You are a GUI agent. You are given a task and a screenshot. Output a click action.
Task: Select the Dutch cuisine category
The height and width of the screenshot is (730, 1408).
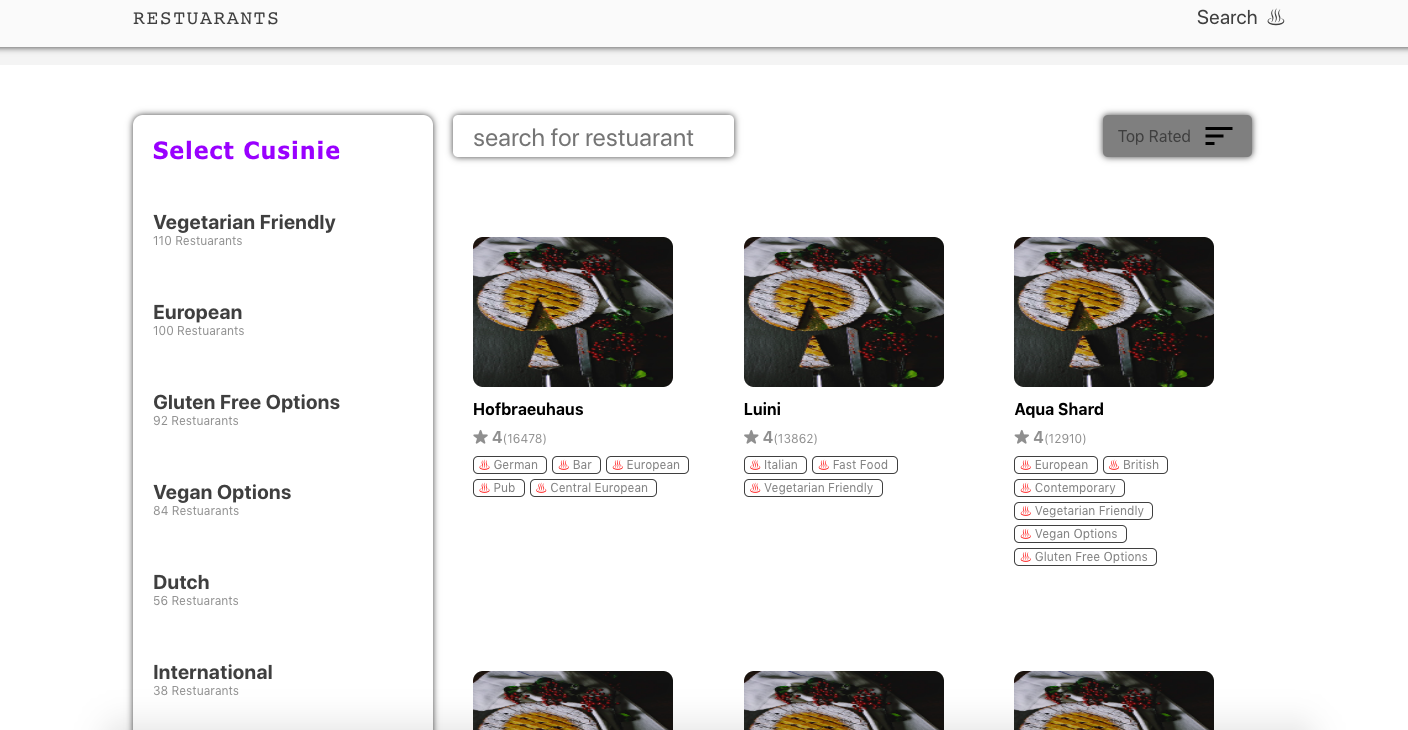click(181, 582)
